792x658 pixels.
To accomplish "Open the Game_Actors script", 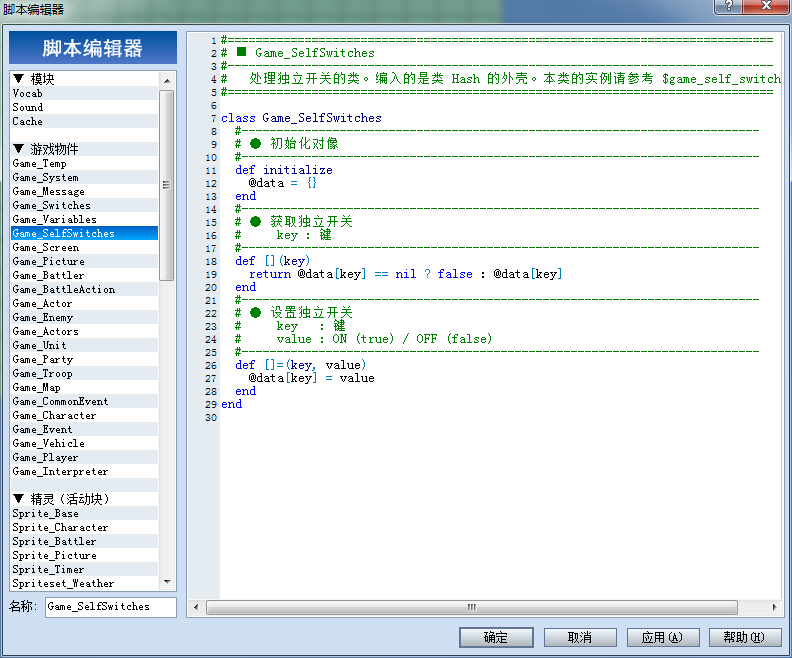I will tap(84, 331).
